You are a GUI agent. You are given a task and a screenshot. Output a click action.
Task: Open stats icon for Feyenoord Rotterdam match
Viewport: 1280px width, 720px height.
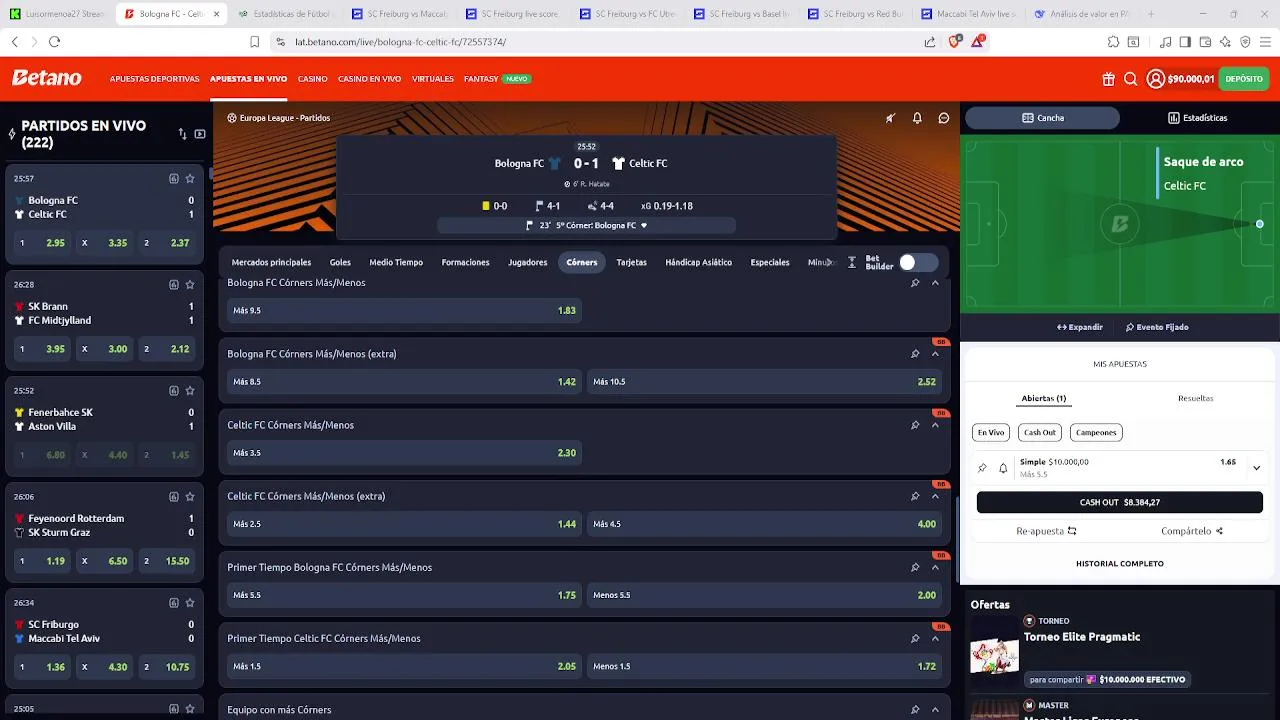[174, 497]
